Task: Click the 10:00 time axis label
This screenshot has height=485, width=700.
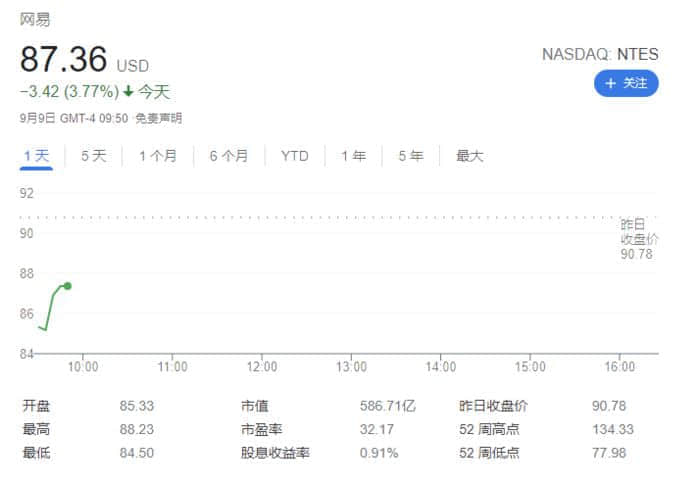Action: 83,367
